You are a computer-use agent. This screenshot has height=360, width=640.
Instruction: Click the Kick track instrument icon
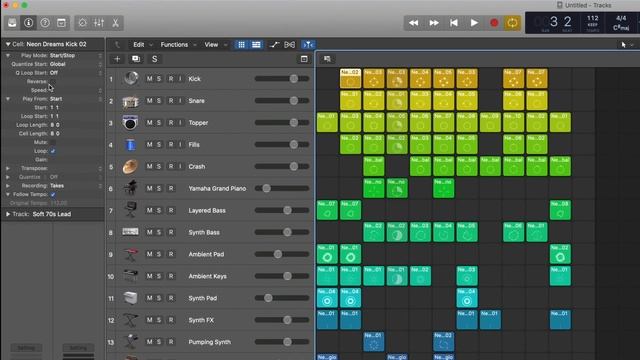click(131, 78)
